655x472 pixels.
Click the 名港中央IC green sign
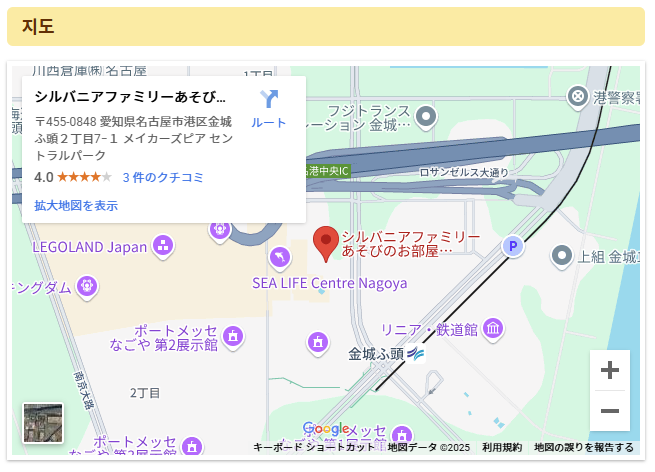pyautogui.click(x=328, y=171)
